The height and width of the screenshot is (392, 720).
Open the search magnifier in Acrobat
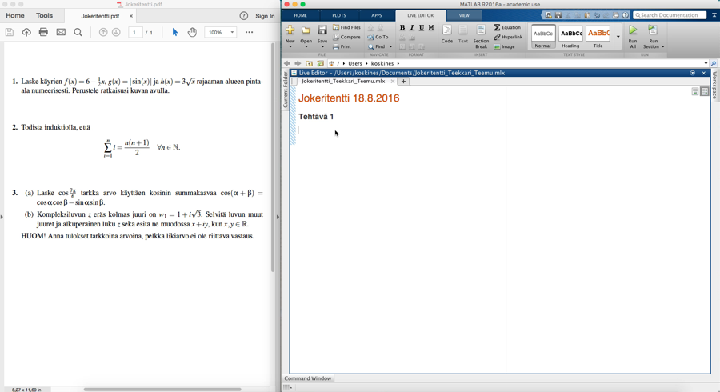point(78,32)
